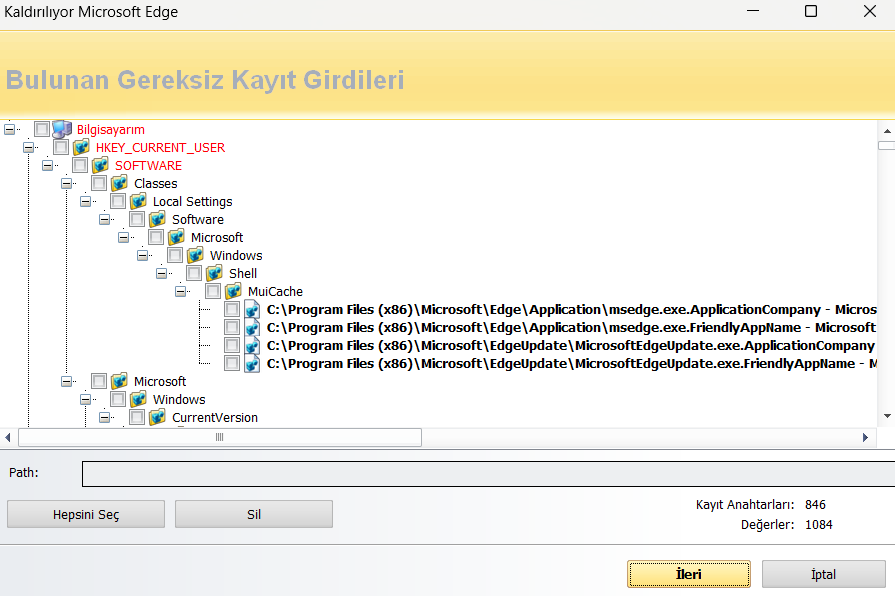Select the msedge.exe.FriendlyAppName entry text

click(571, 327)
